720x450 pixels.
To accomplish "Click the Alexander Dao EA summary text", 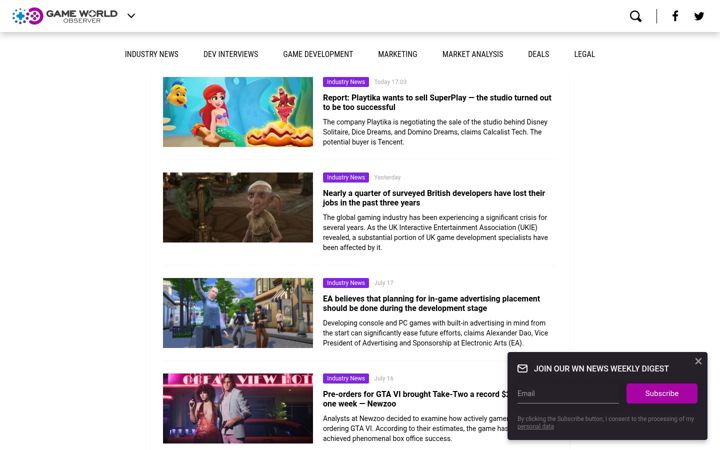I will [435, 333].
